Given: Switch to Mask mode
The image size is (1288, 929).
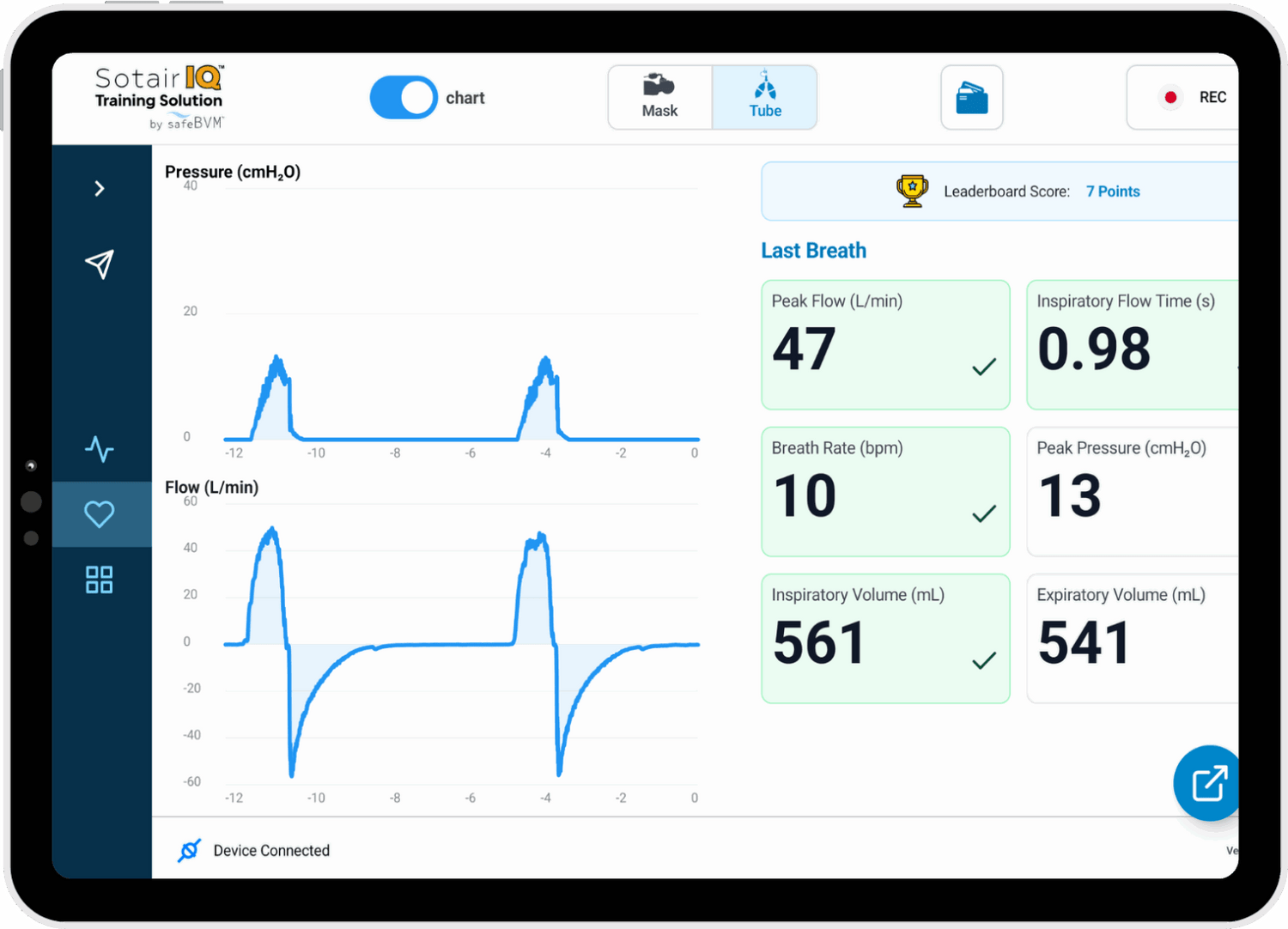Looking at the screenshot, I should (x=659, y=97).
